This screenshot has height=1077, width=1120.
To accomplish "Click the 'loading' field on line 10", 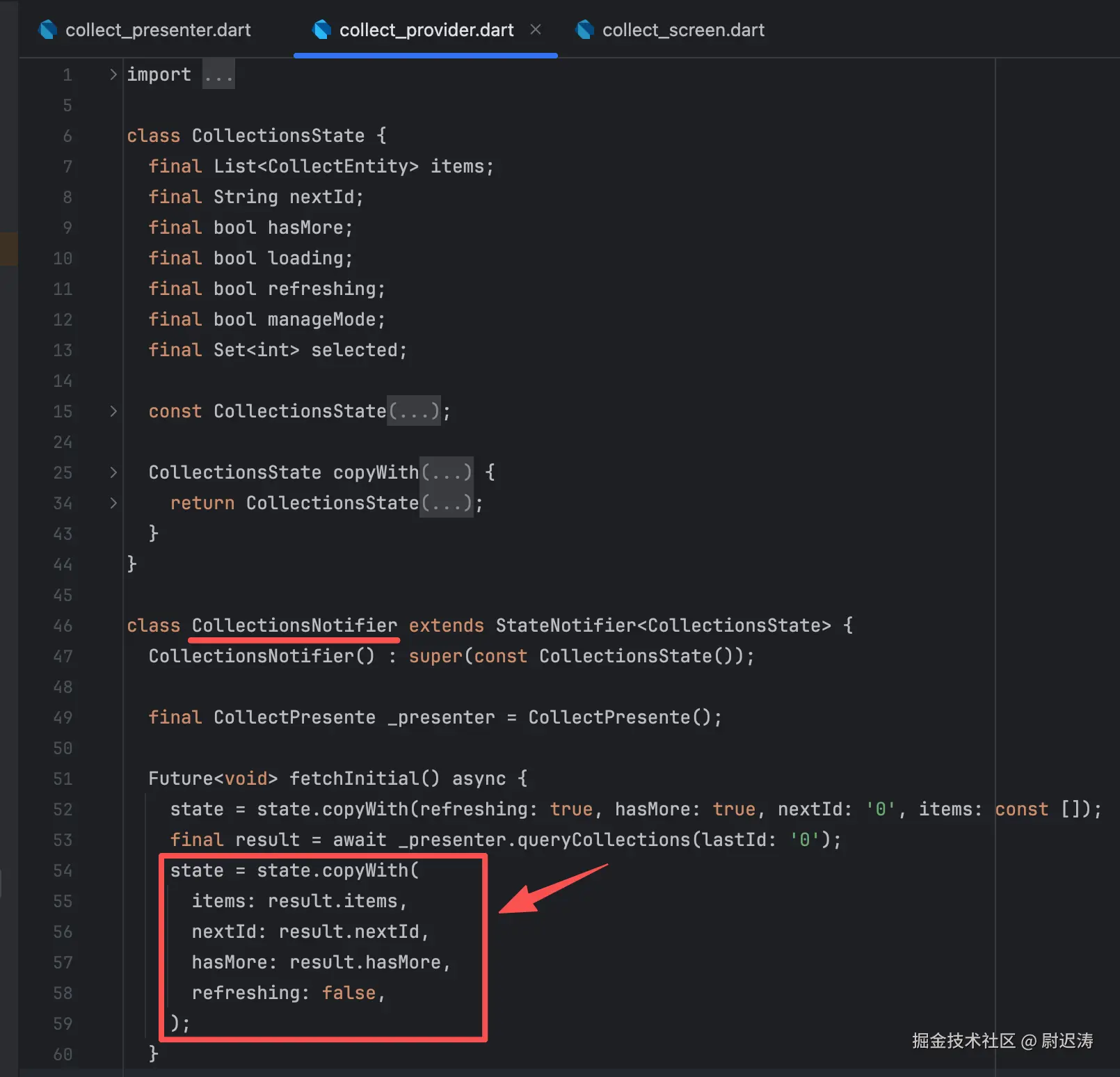I will point(305,258).
